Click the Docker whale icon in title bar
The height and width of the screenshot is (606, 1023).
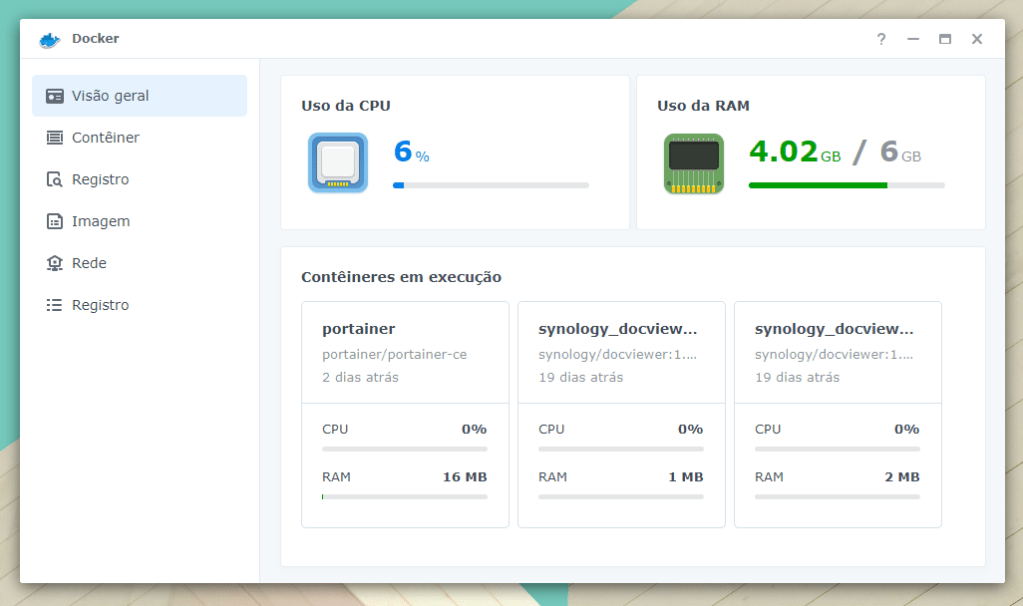tap(50, 39)
